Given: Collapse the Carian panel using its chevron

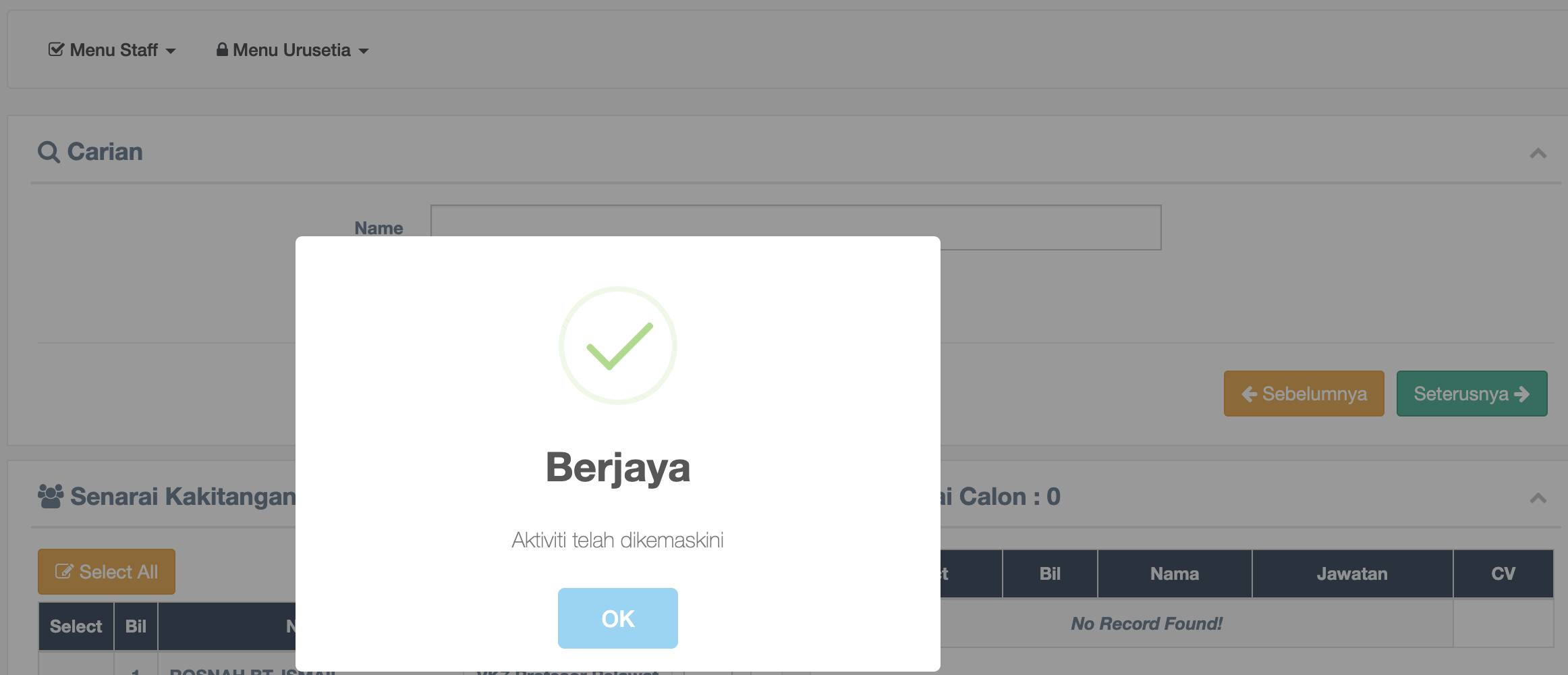Looking at the screenshot, I should (1538, 153).
